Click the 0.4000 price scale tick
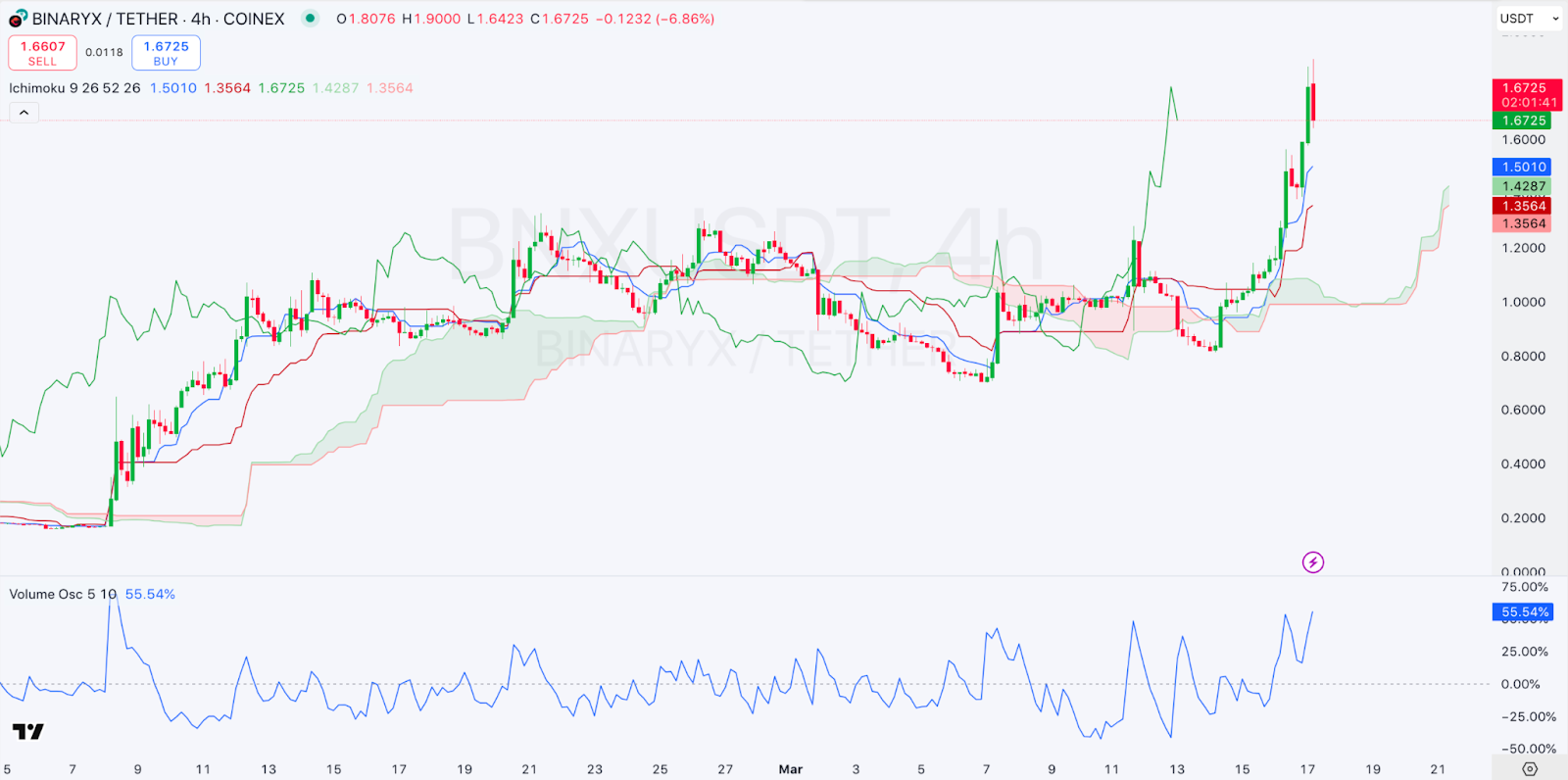 [1523, 463]
